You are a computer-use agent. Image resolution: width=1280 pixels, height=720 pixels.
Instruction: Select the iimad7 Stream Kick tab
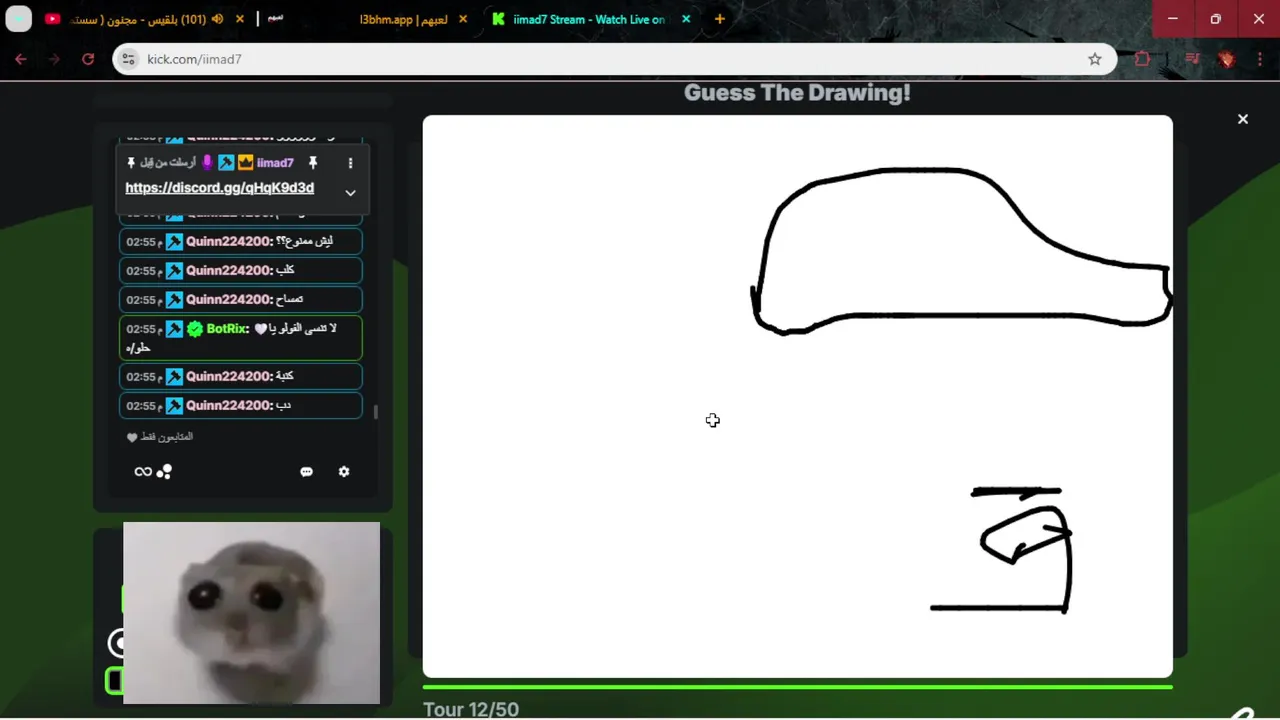pyautogui.click(x=588, y=19)
